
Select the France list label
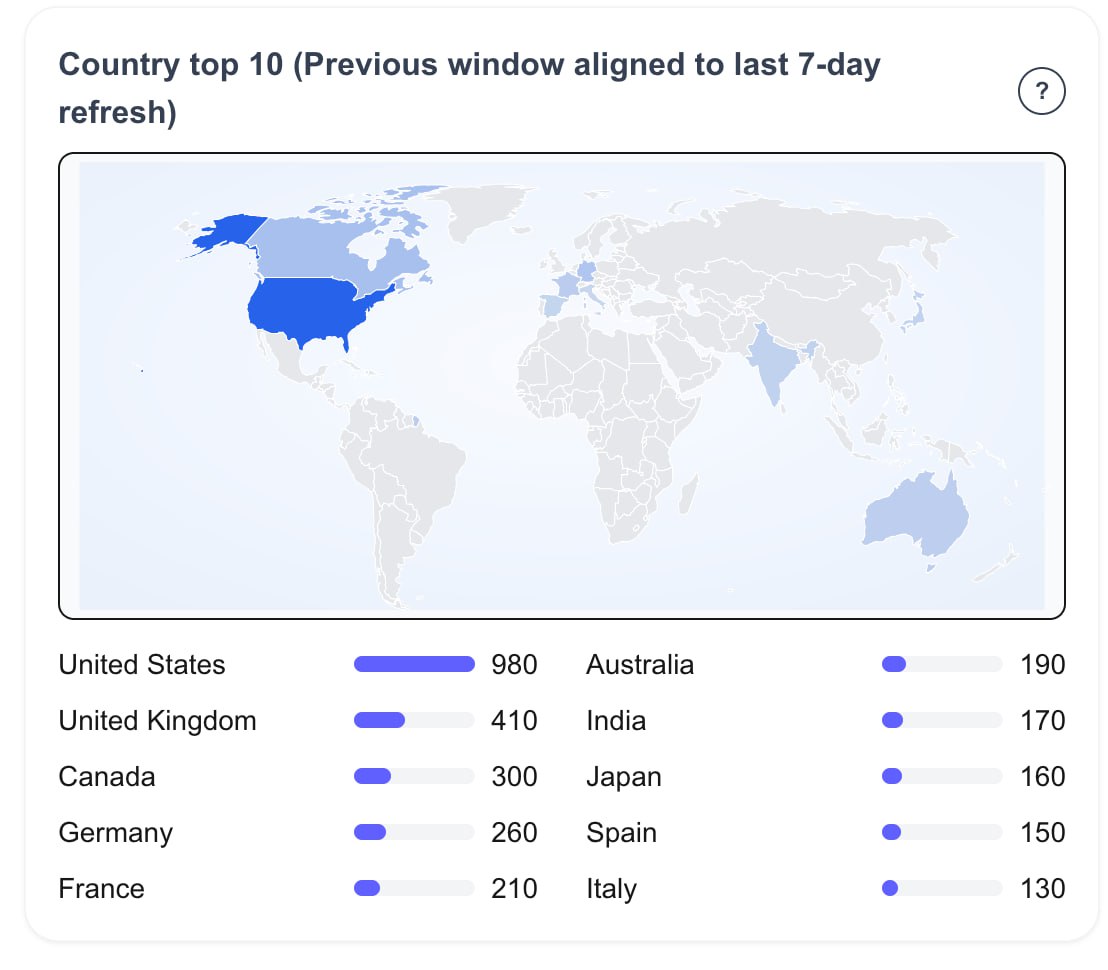point(102,889)
